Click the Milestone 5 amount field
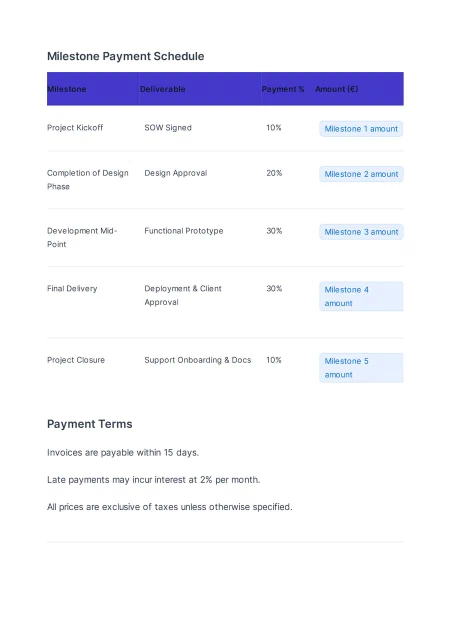 pyautogui.click(x=361, y=367)
